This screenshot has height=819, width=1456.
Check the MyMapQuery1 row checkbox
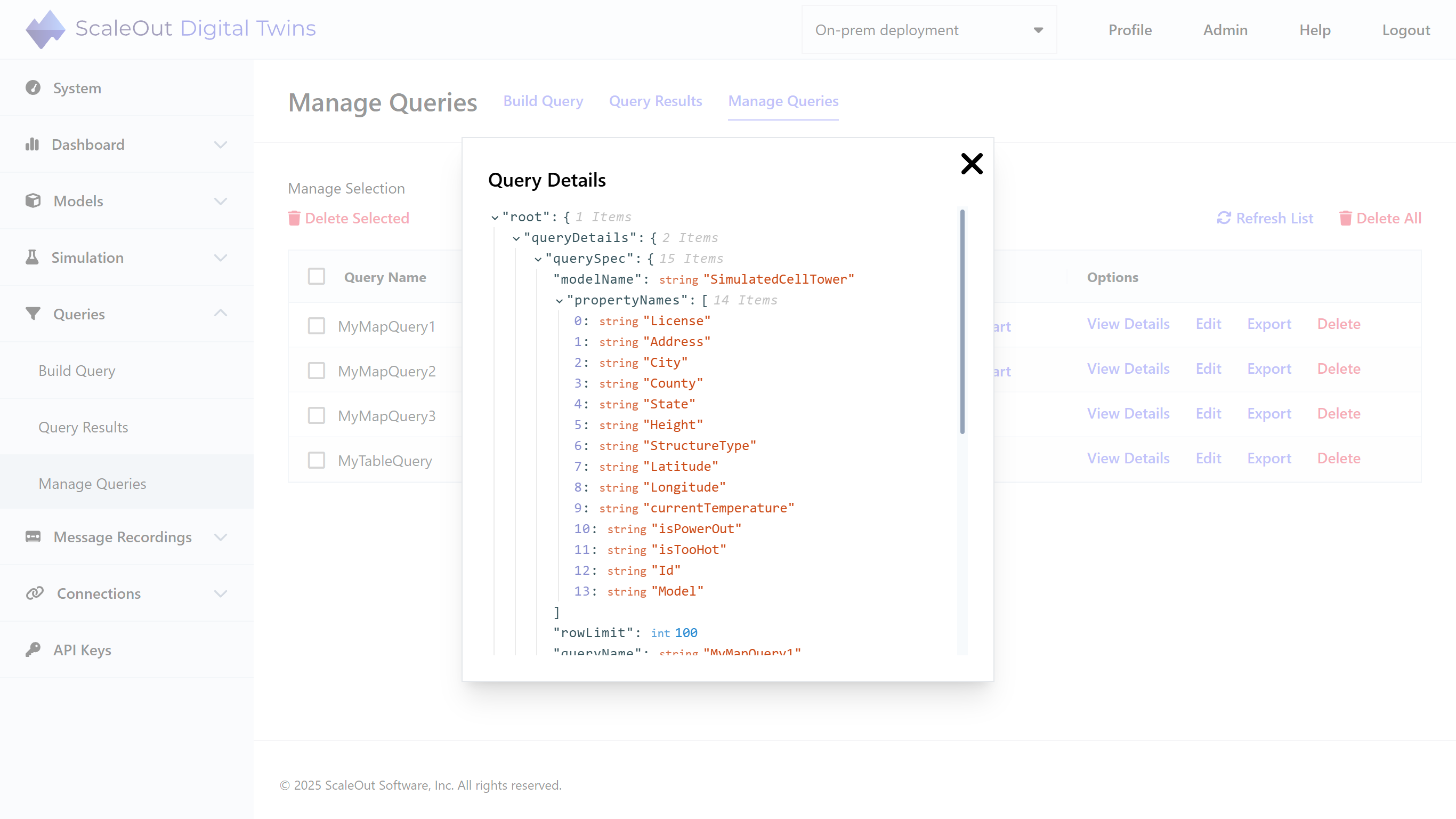click(317, 326)
